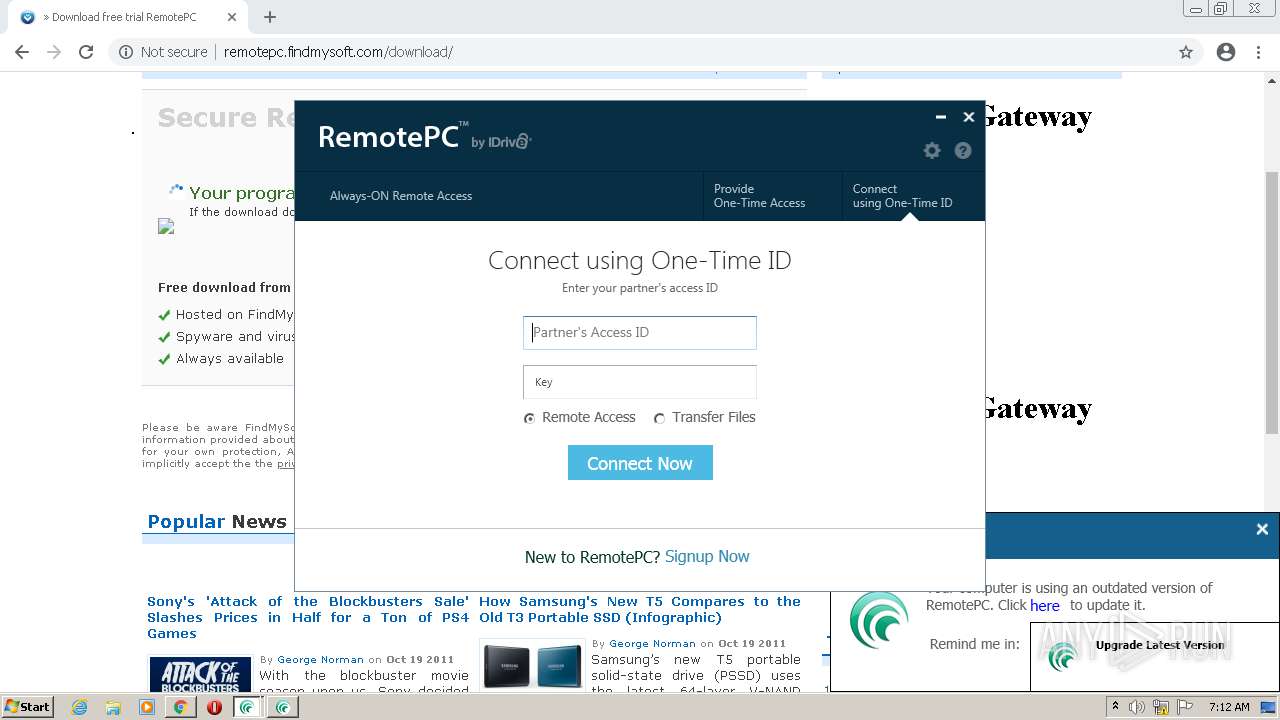Switch to first RemotePC taskbar item

(248, 707)
